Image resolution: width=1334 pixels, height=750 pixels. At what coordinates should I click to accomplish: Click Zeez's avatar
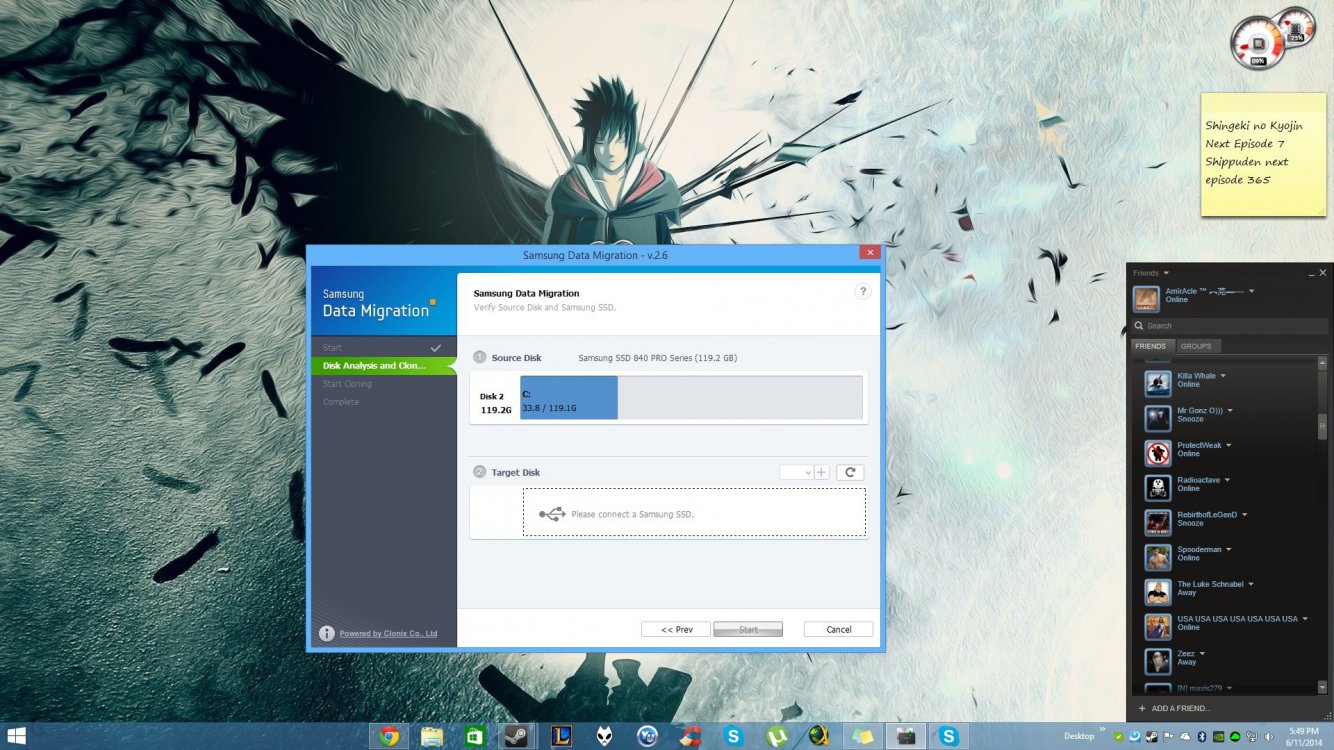coord(1158,661)
